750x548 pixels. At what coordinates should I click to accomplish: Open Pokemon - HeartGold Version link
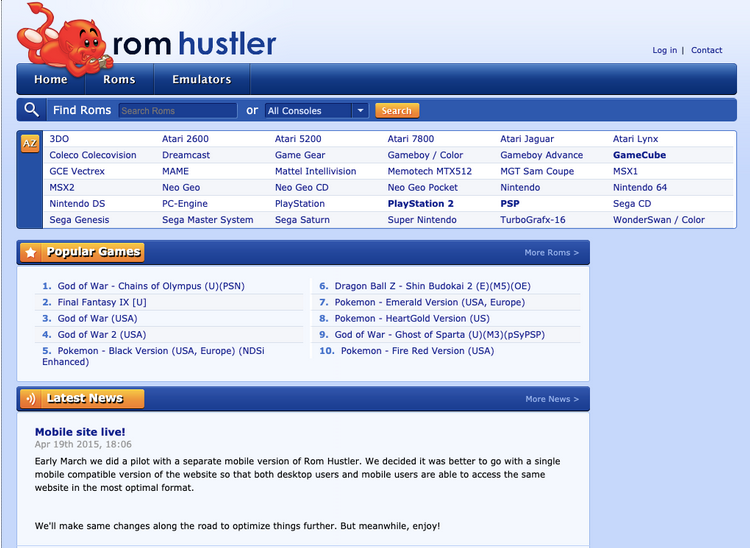click(412, 318)
